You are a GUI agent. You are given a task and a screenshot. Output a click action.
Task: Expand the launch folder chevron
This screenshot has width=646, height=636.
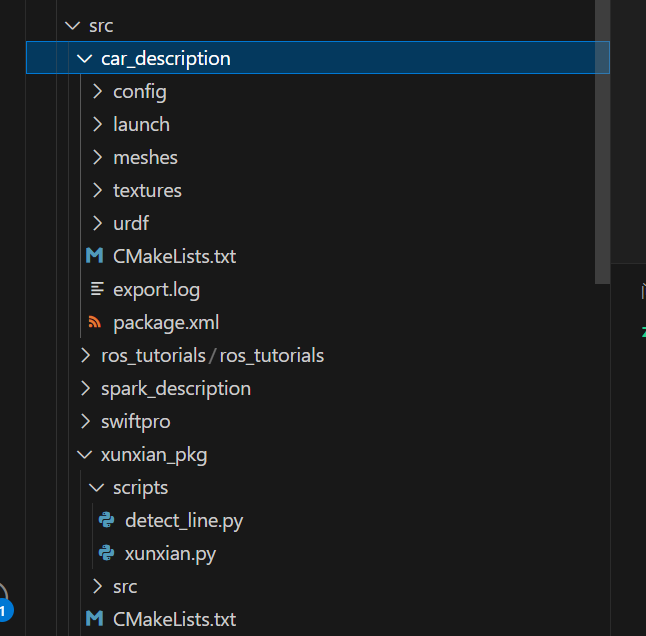[97, 124]
